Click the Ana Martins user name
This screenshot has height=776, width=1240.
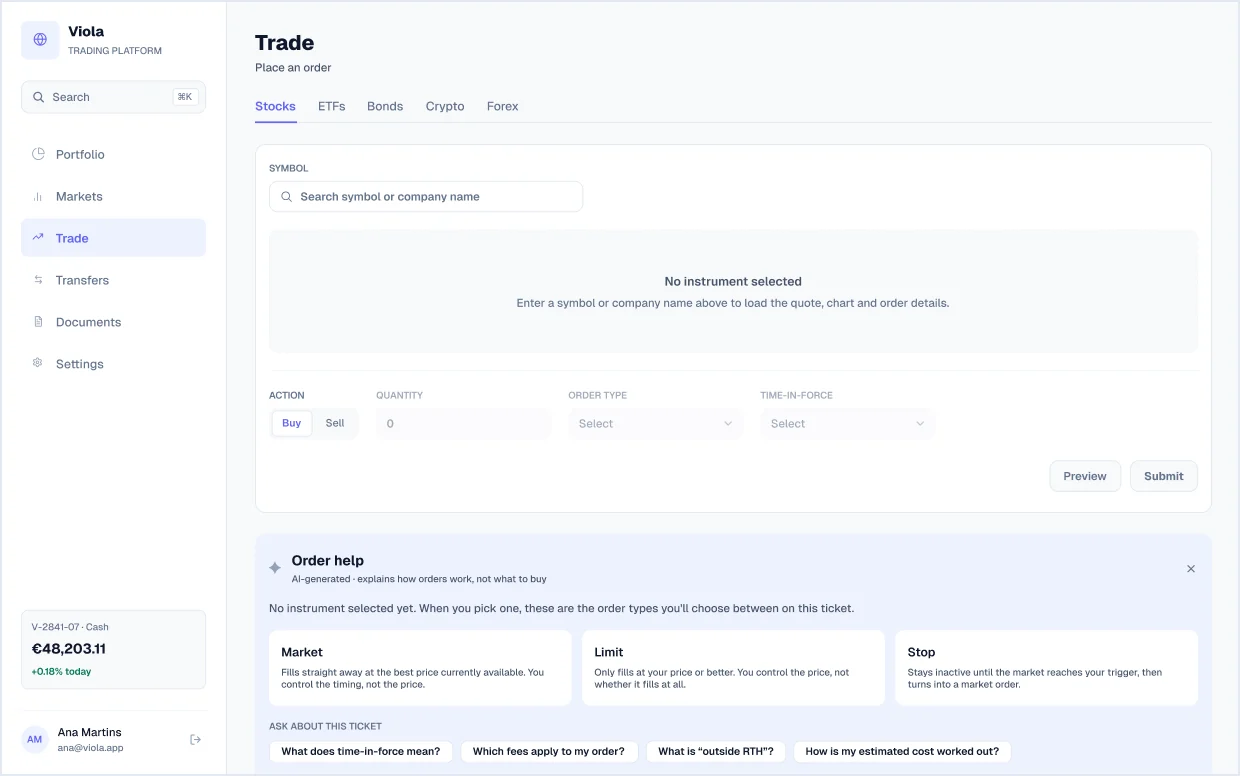[x=90, y=733]
